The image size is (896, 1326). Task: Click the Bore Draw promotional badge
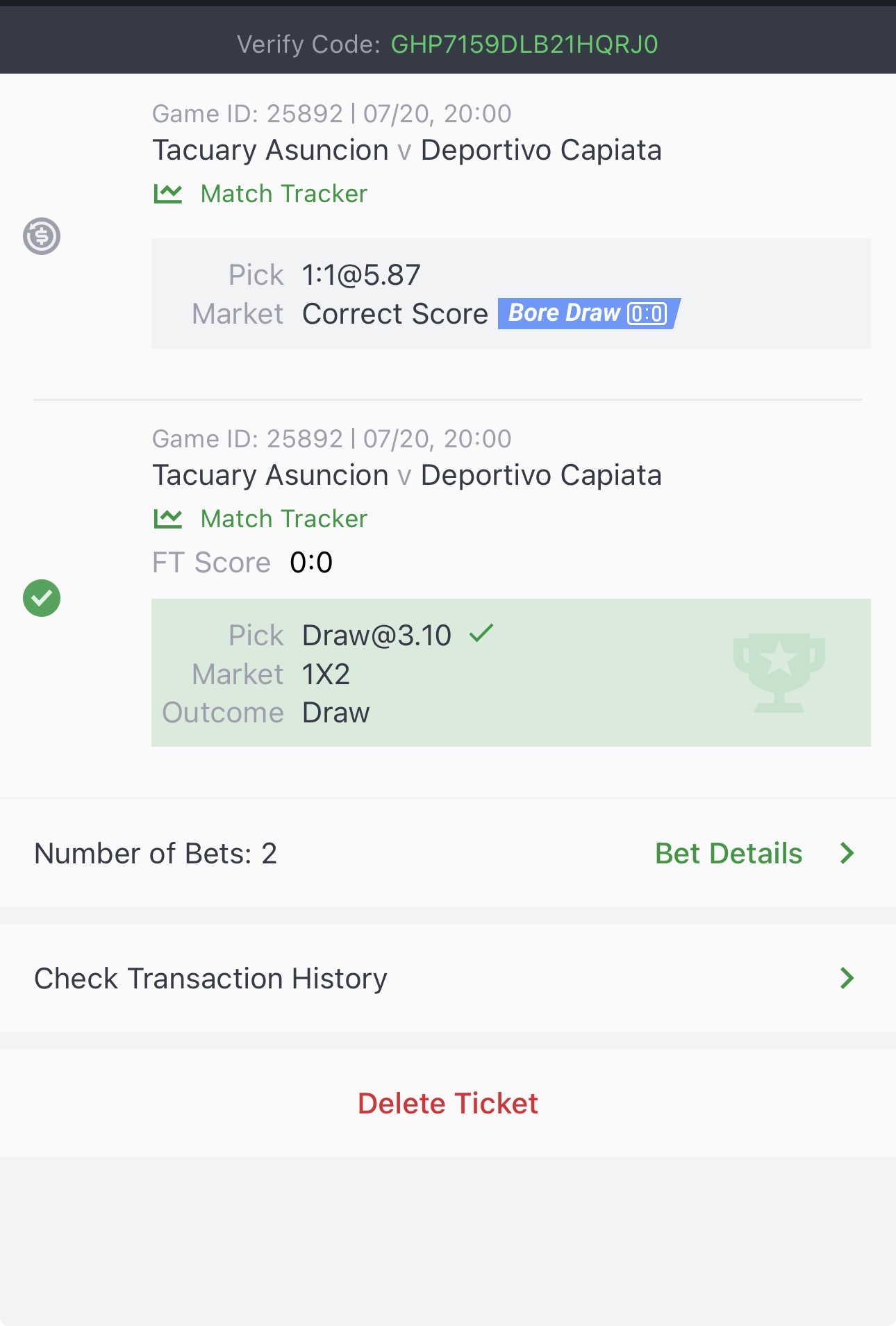(x=589, y=313)
